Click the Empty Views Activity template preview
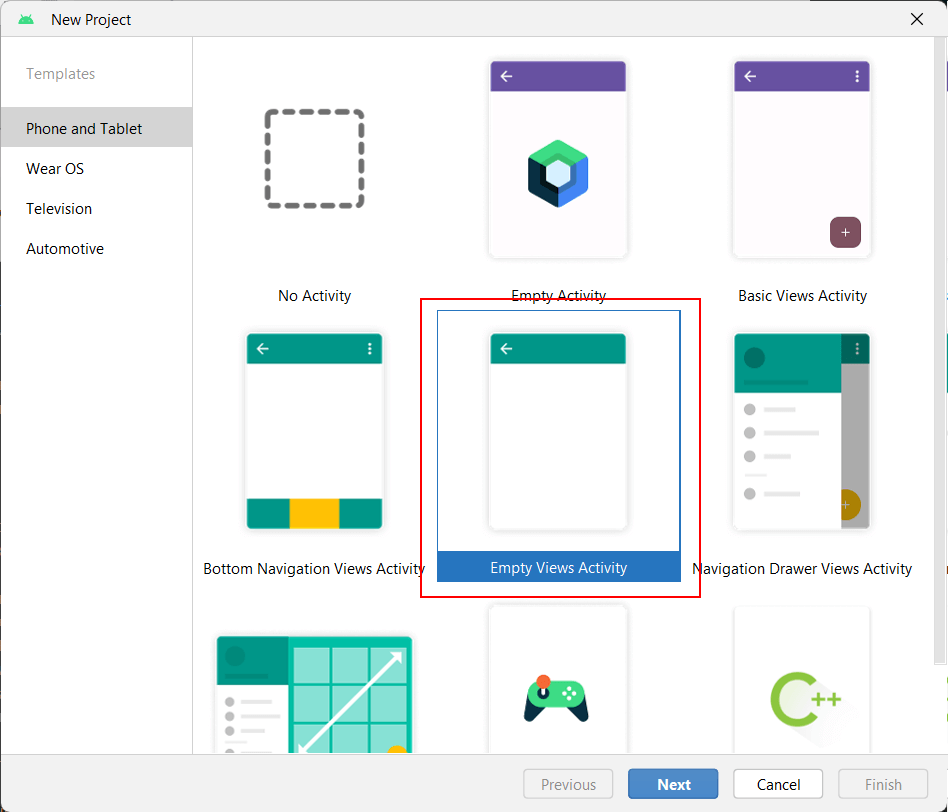 (558, 431)
